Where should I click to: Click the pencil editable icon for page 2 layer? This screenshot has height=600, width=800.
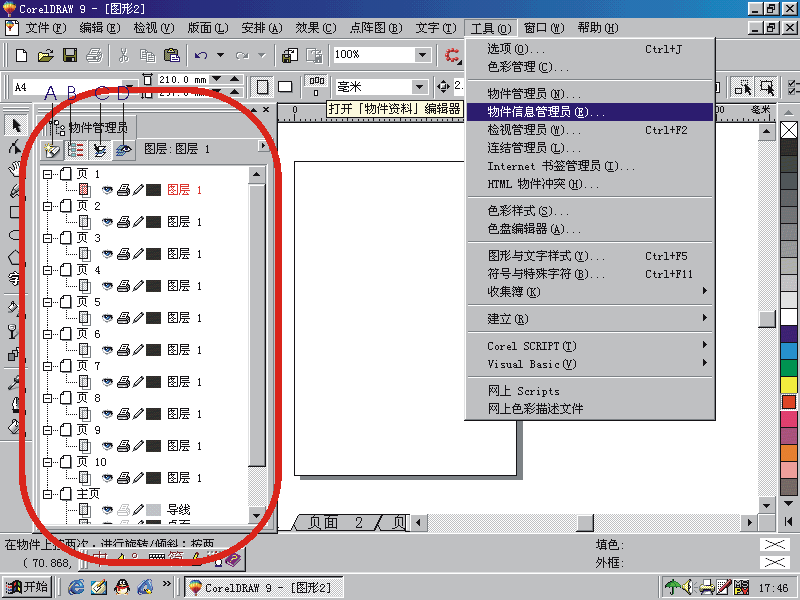(x=138, y=222)
